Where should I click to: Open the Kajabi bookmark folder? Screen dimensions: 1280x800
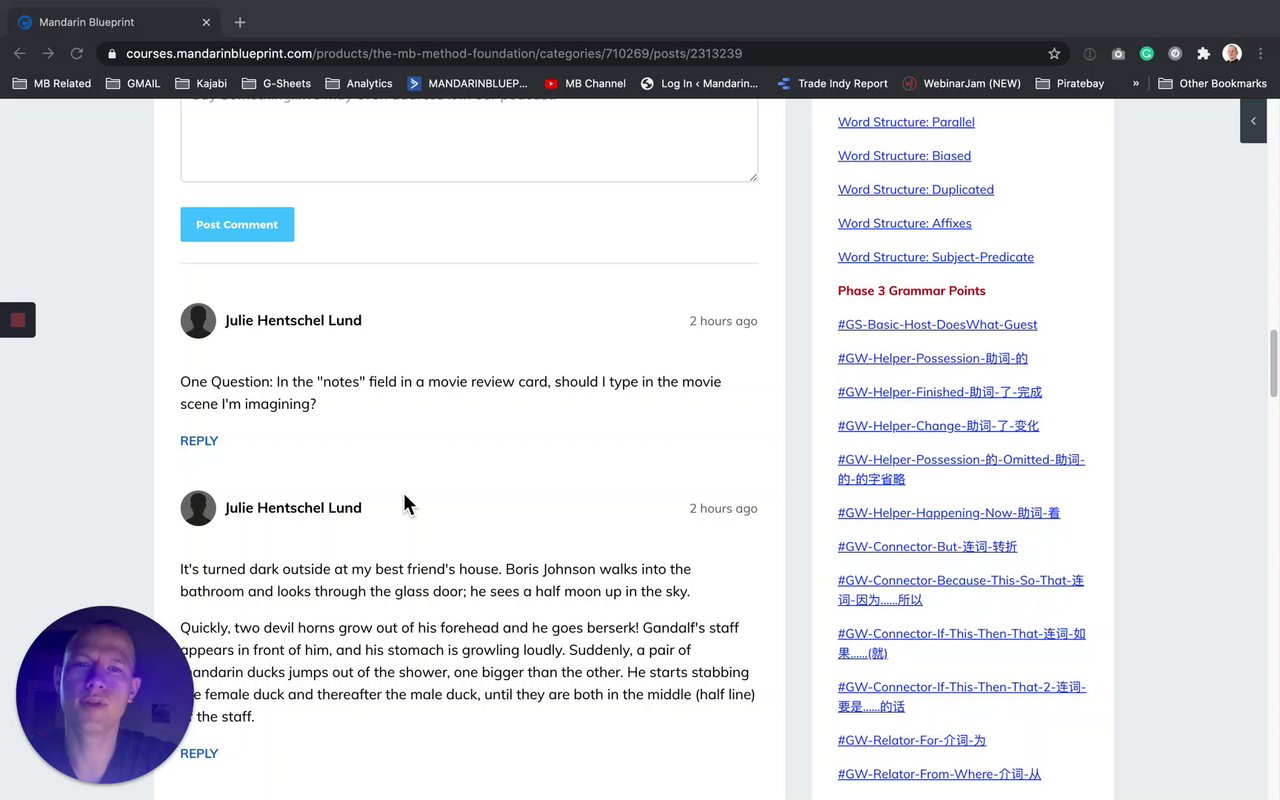click(x=201, y=83)
